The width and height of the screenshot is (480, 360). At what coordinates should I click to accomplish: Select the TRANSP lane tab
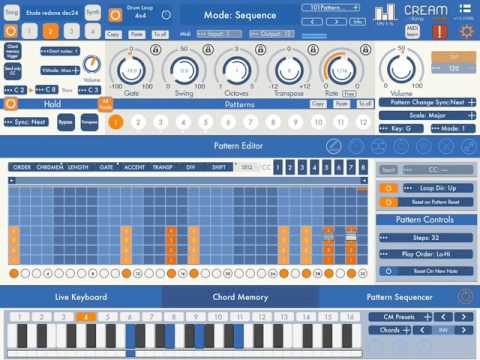163,167
